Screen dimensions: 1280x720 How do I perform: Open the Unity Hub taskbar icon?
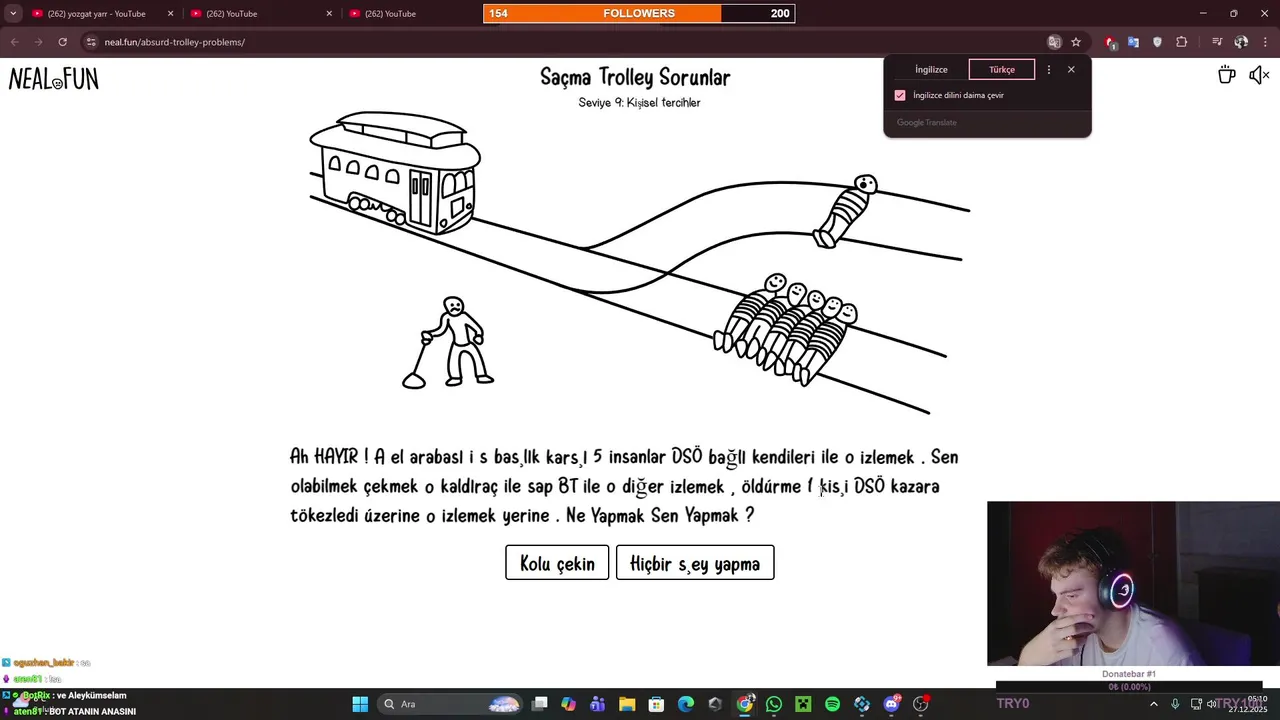pos(715,704)
